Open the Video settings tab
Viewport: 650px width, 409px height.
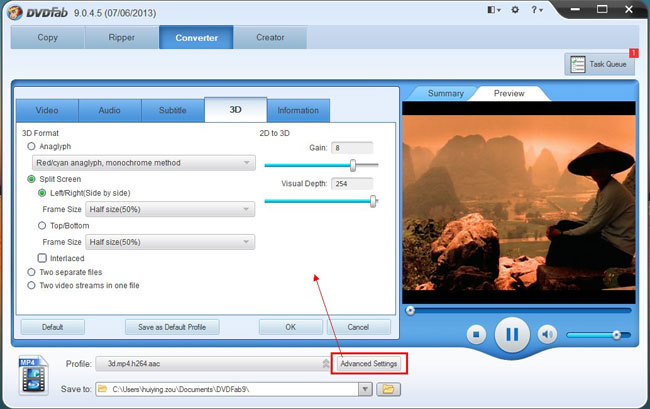coord(47,110)
